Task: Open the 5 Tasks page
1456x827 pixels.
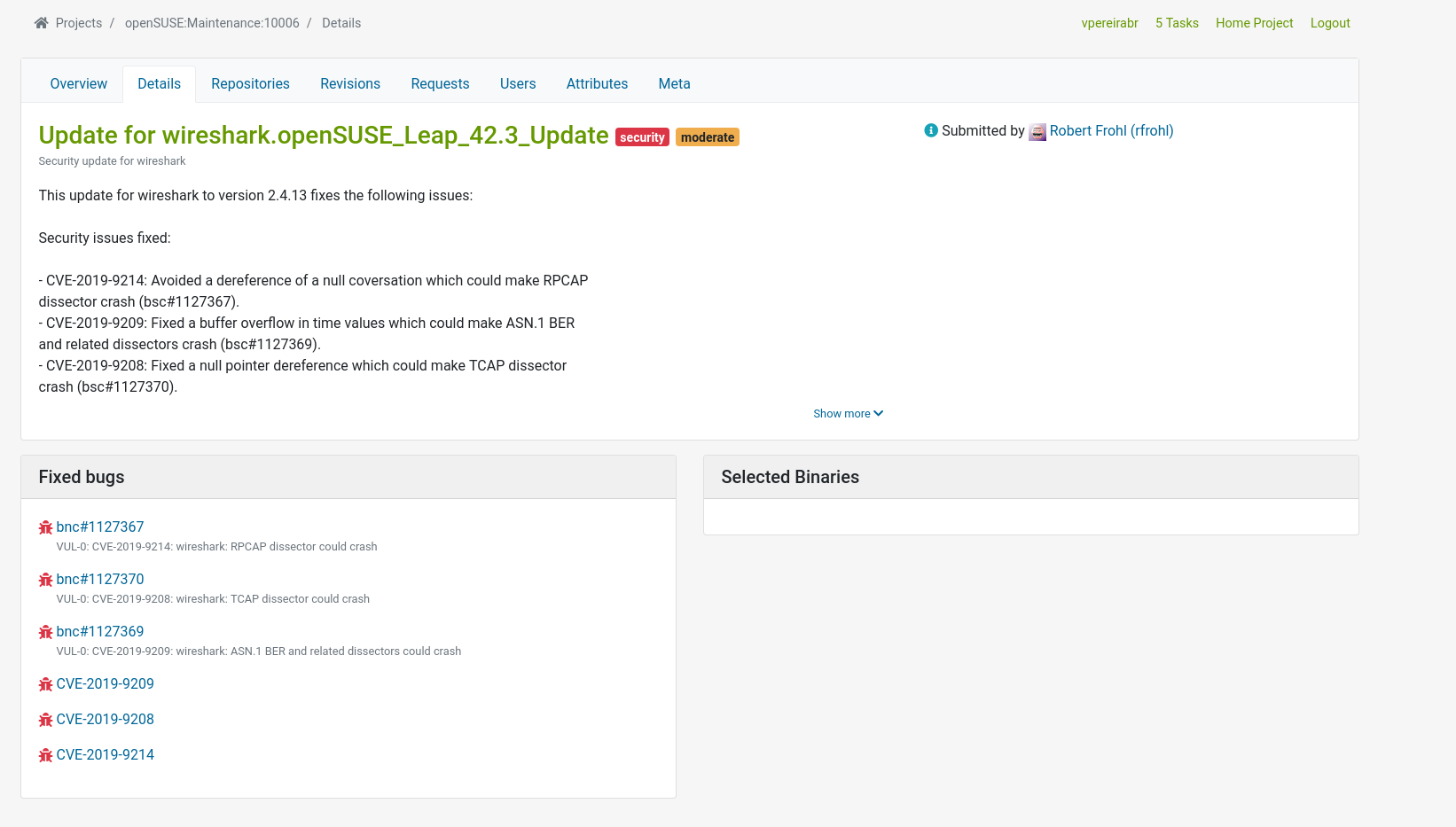Action: point(1177,22)
